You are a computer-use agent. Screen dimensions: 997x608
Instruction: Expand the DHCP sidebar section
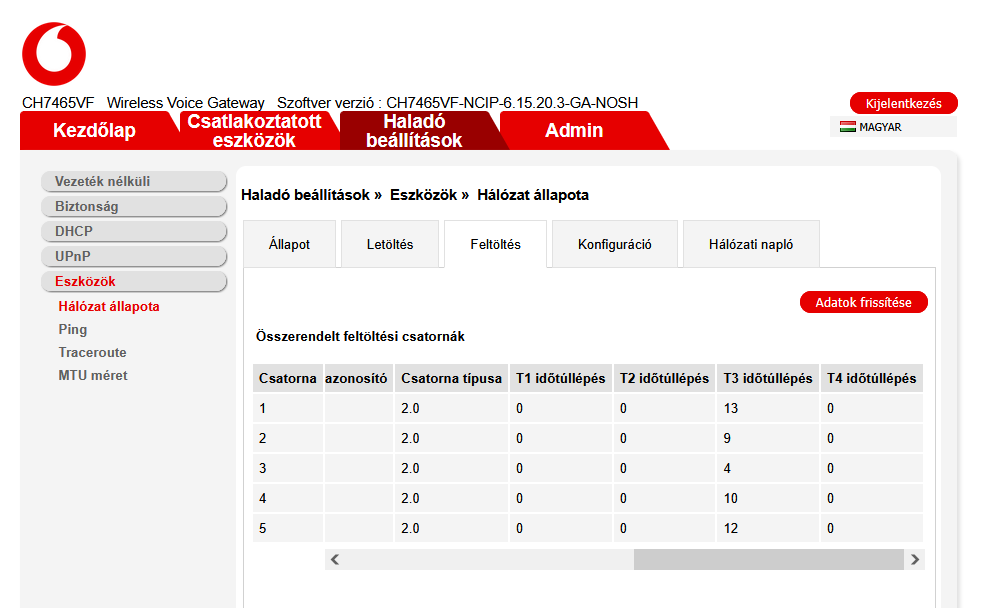point(134,231)
